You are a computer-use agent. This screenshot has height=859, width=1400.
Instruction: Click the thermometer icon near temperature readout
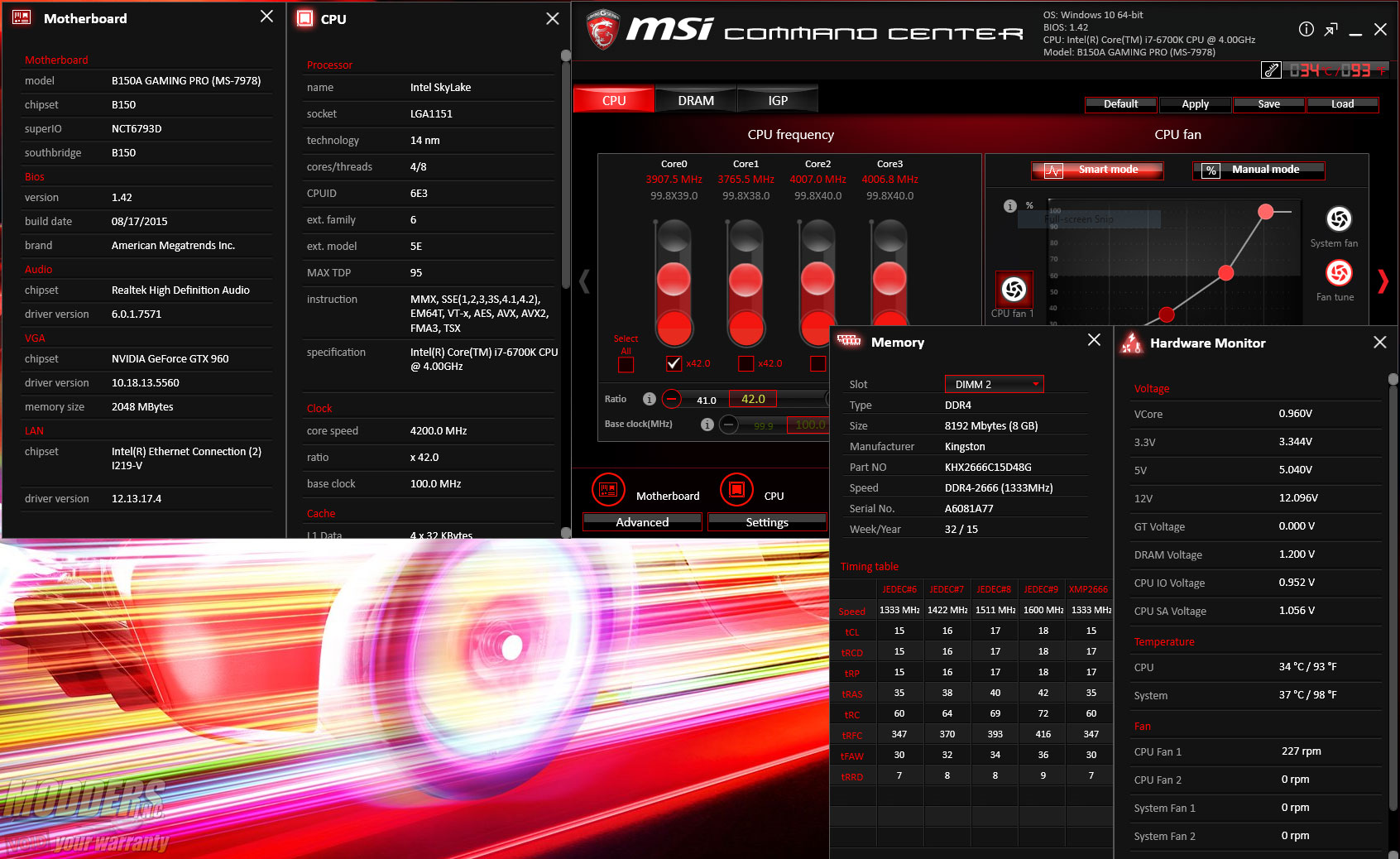pyautogui.click(x=1271, y=70)
